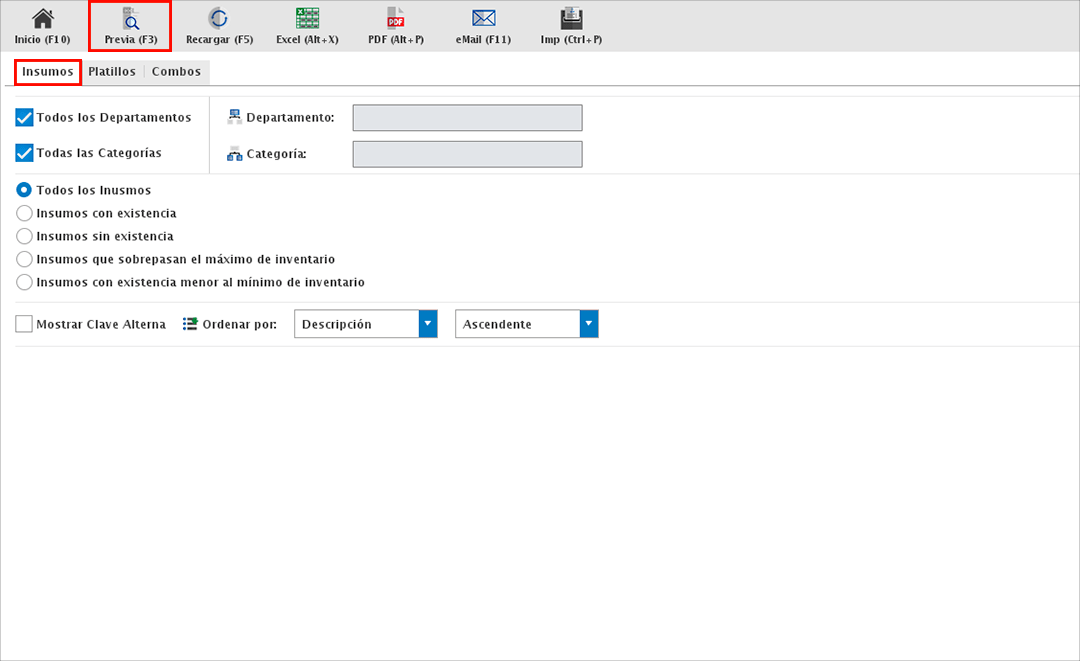The height and width of the screenshot is (661, 1080).
Task: Print with the Imp (Ctrl+P) icon
Action: (x=571, y=19)
